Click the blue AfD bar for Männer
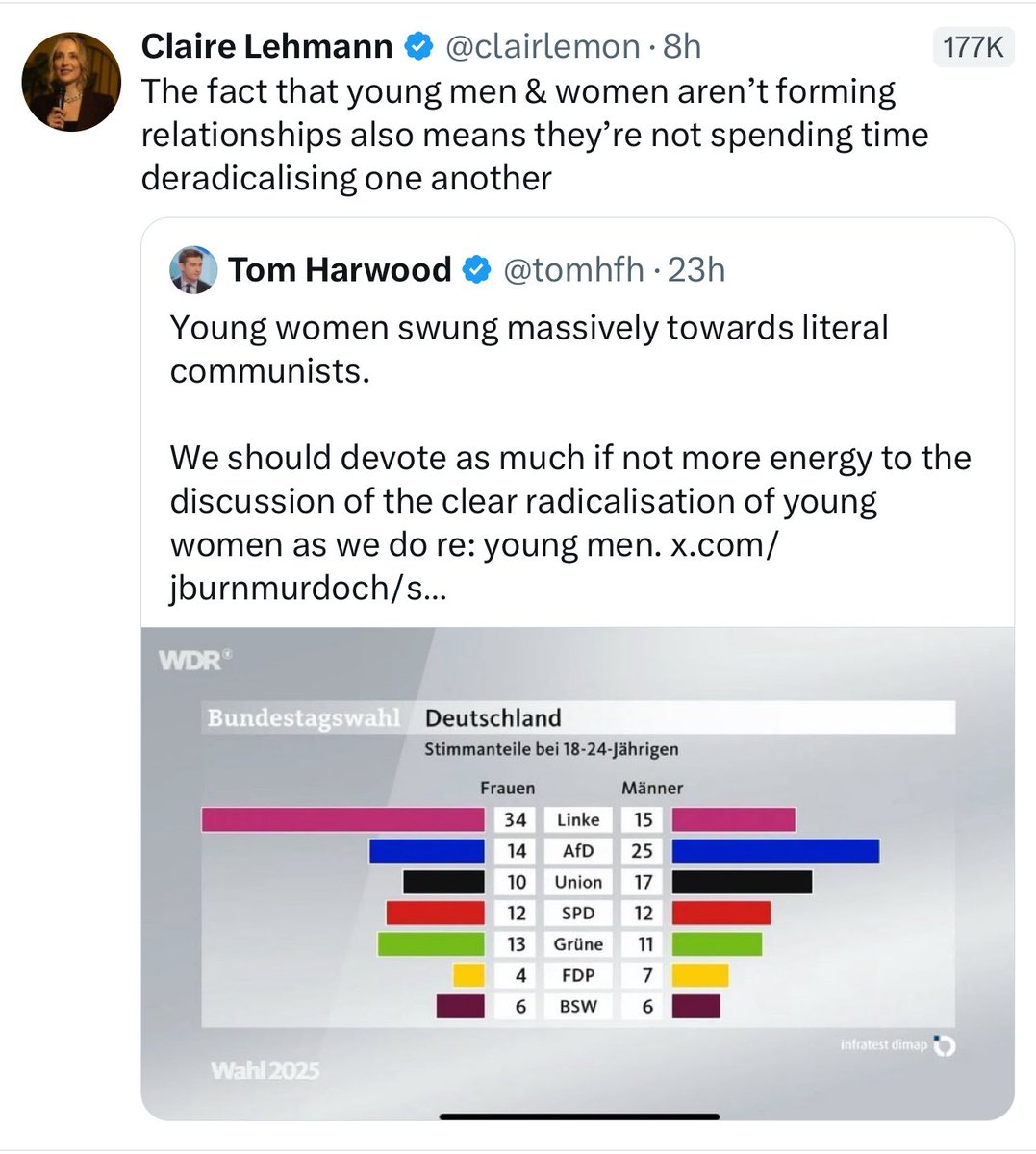The image size is (1036, 1154). click(775, 850)
